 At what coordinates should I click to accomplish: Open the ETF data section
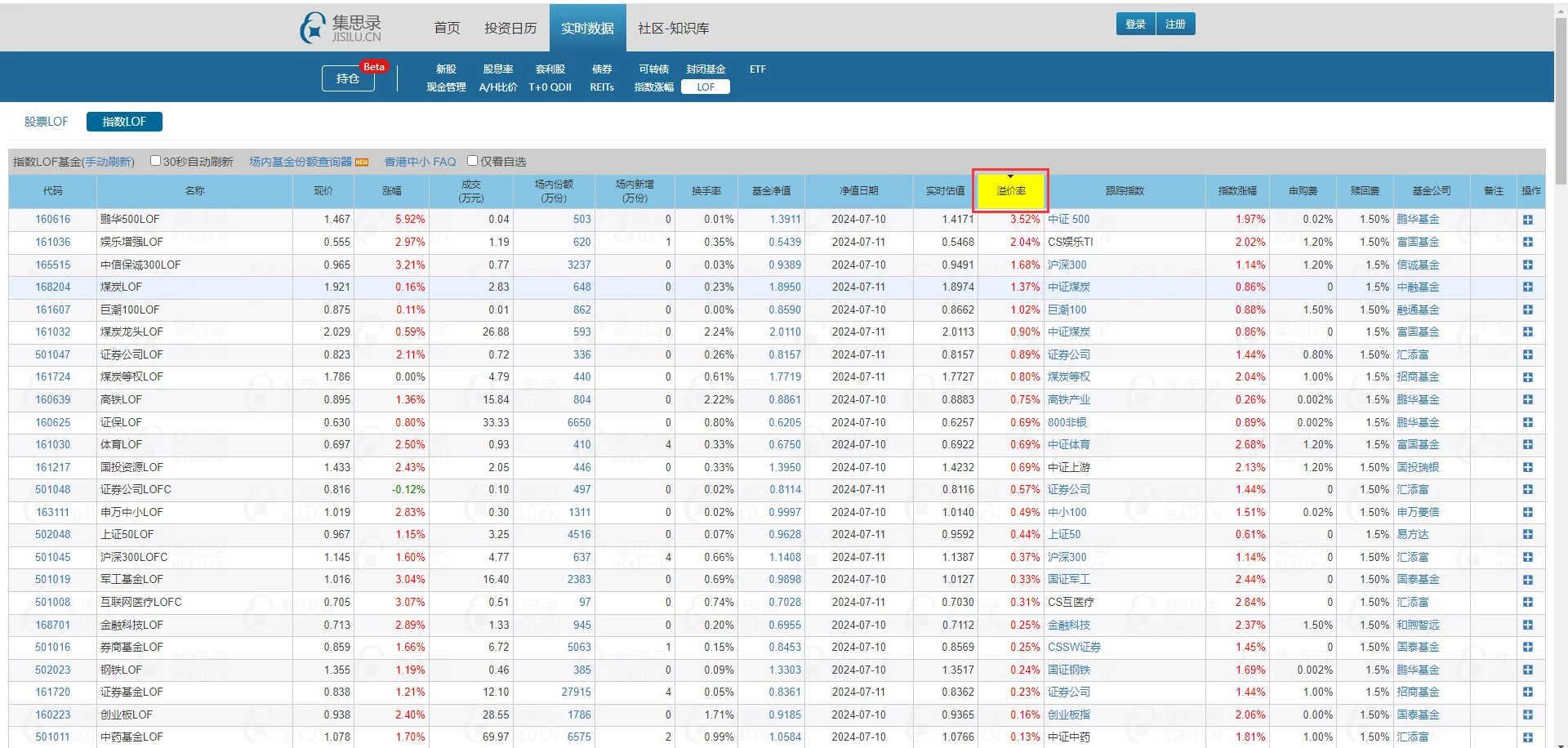pyautogui.click(x=758, y=69)
